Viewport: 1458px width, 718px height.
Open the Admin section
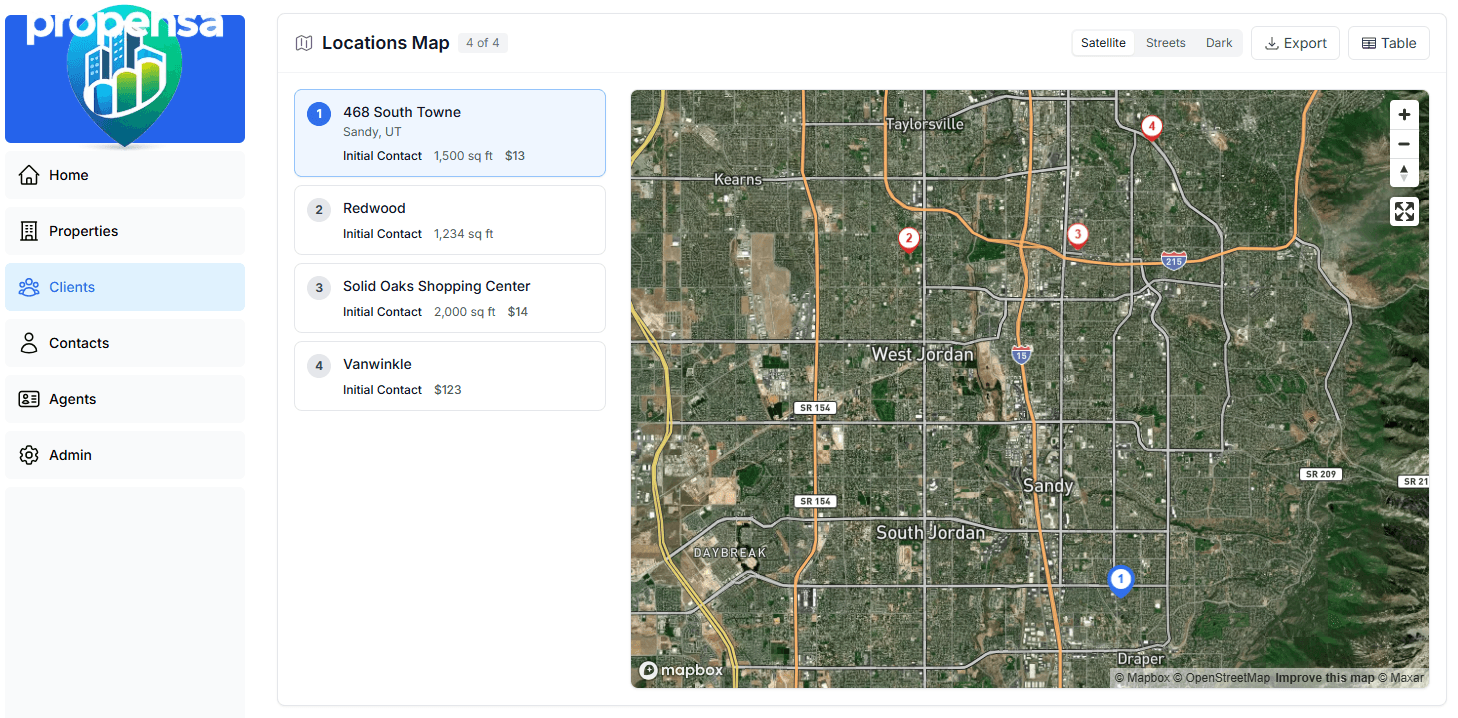point(70,454)
